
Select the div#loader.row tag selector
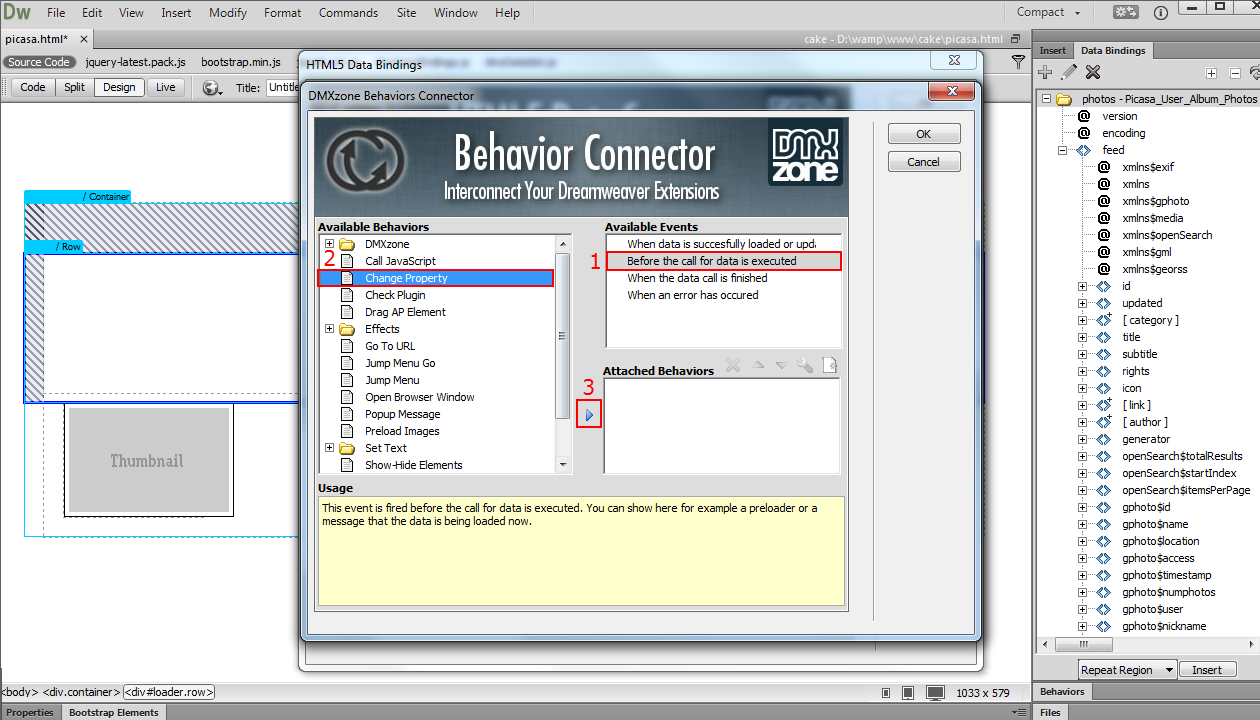click(x=169, y=692)
